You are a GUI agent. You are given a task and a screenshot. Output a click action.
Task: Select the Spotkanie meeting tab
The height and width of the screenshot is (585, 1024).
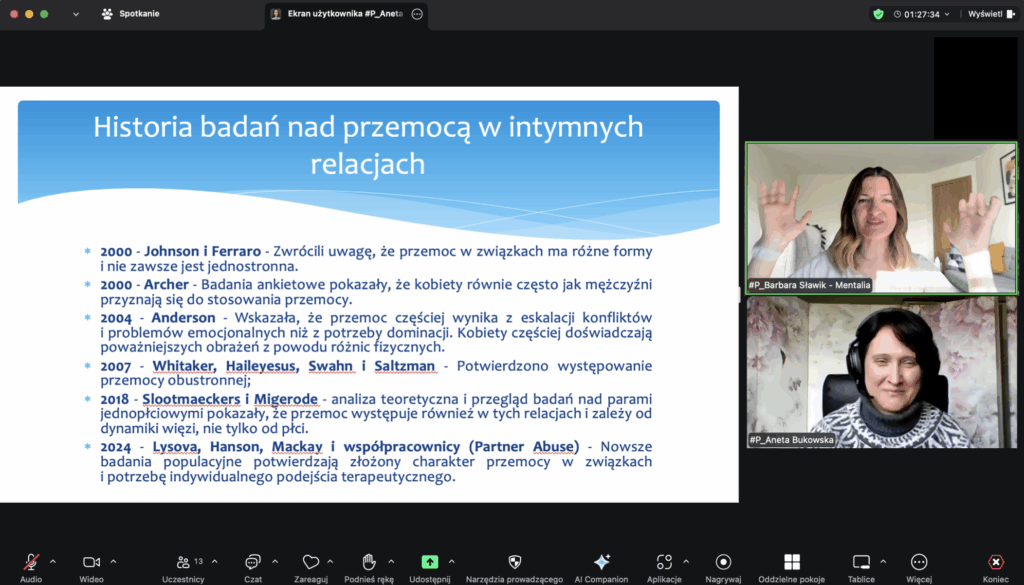pos(130,14)
